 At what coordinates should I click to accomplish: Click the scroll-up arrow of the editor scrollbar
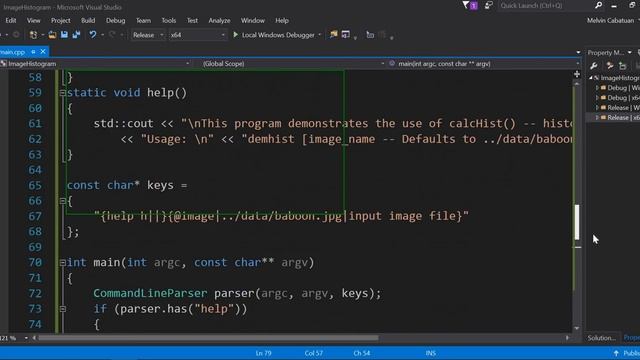pos(577,84)
